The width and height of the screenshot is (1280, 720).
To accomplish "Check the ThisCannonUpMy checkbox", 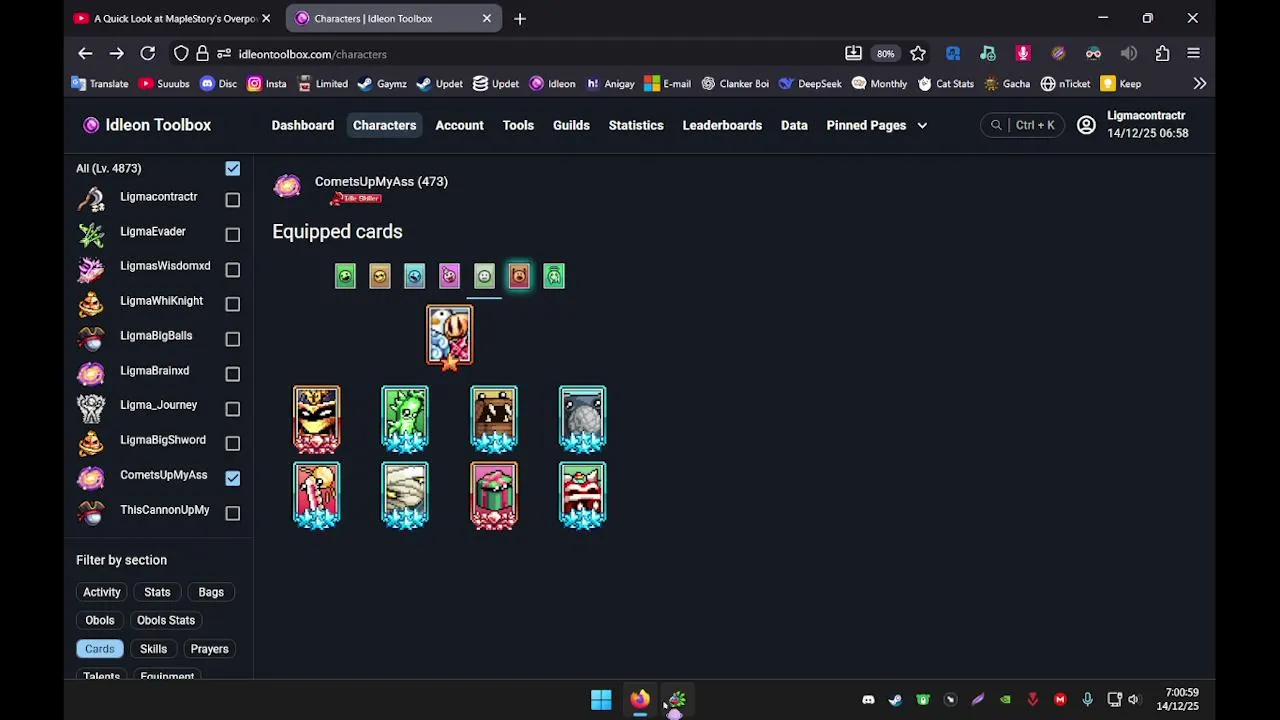I will 233,513.
